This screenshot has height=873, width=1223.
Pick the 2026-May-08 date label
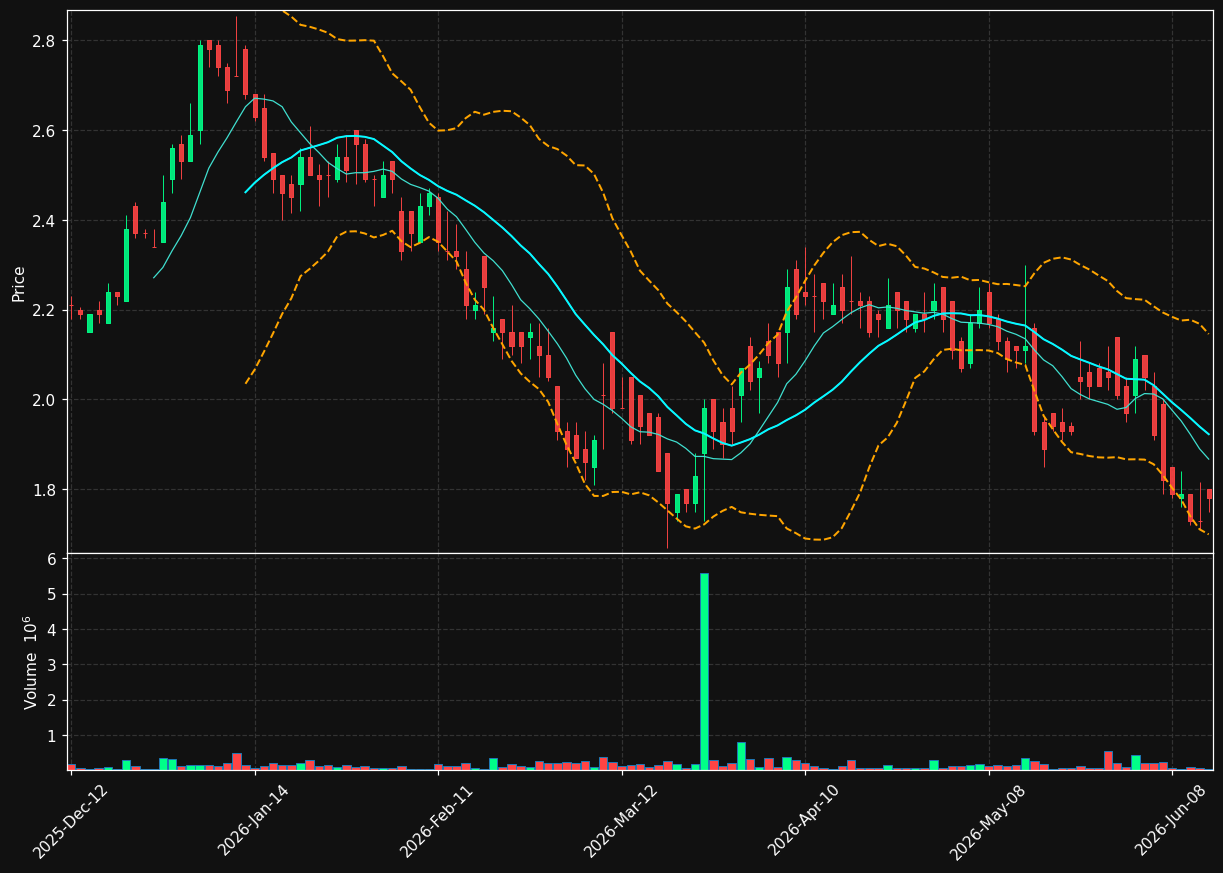coord(987,821)
